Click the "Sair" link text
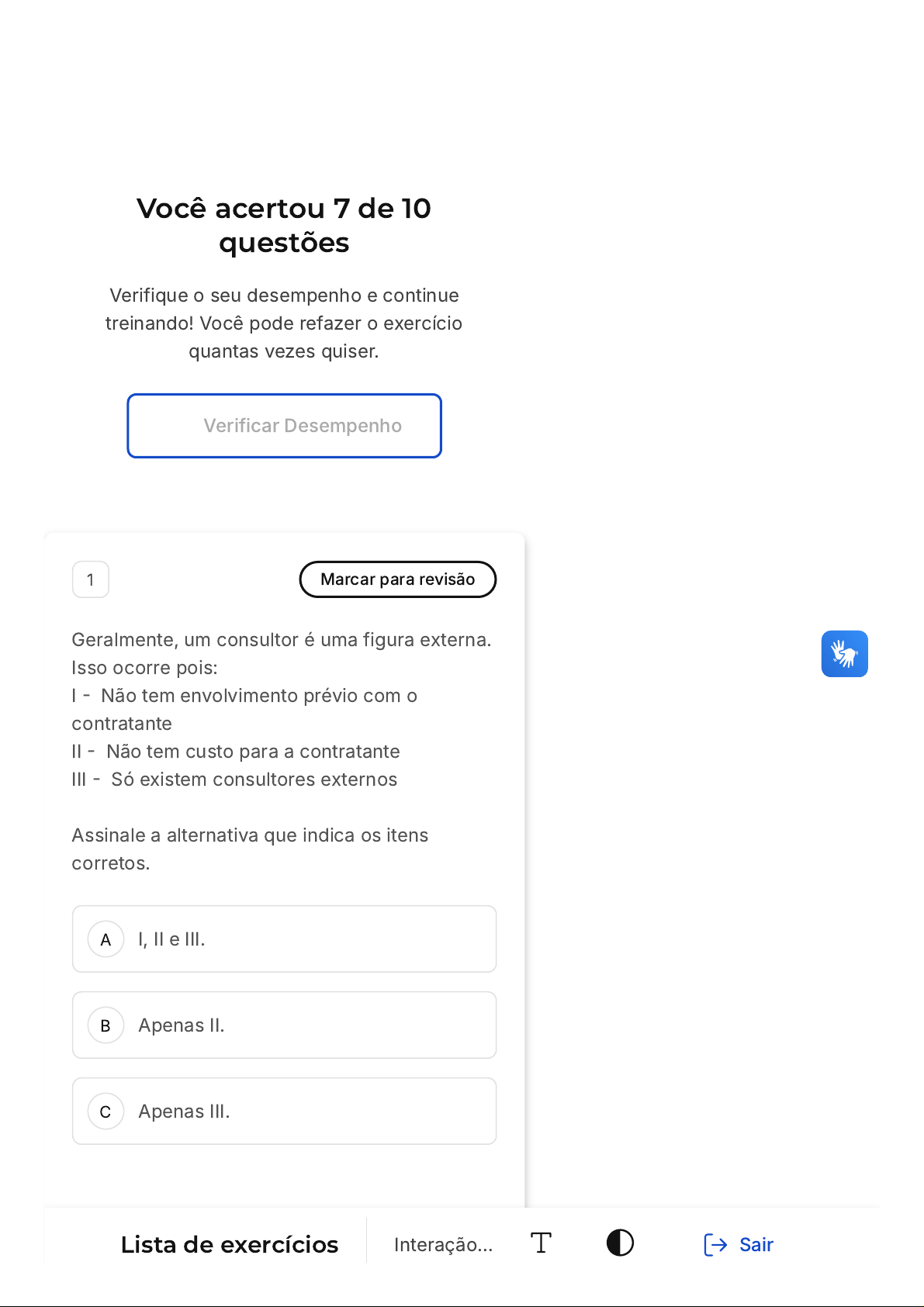924x1307 pixels. [x=756, y=1244]
